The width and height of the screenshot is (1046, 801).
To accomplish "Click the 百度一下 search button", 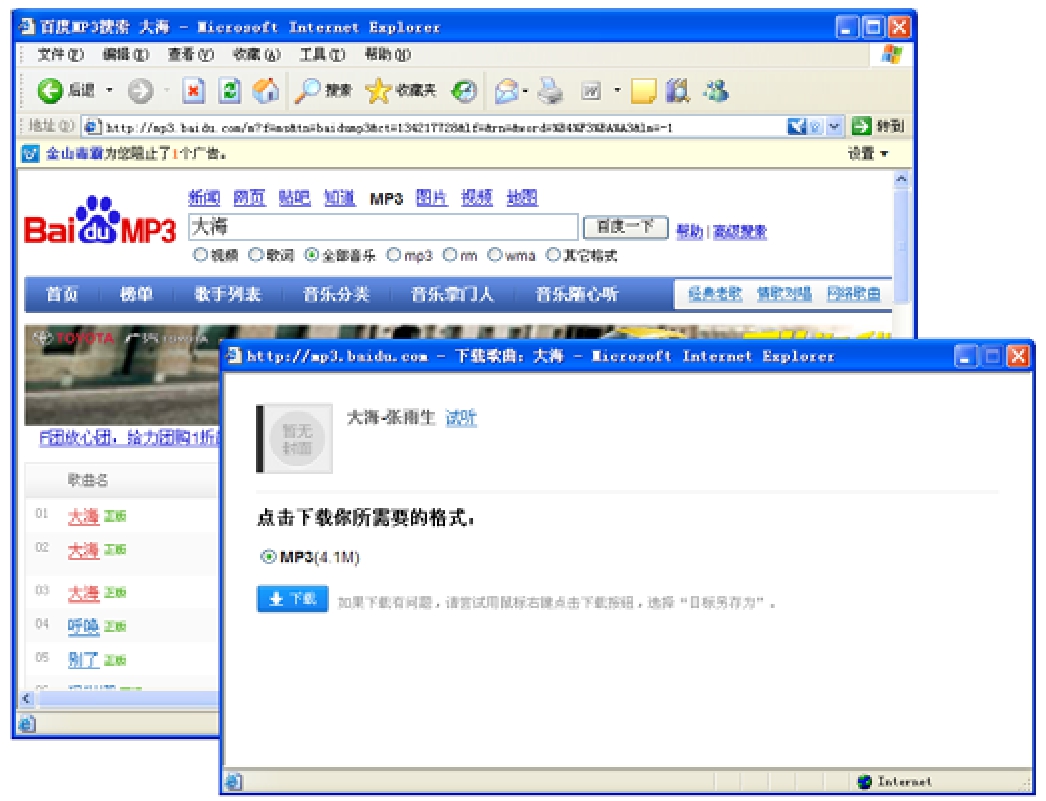I will tap(626, 227).
